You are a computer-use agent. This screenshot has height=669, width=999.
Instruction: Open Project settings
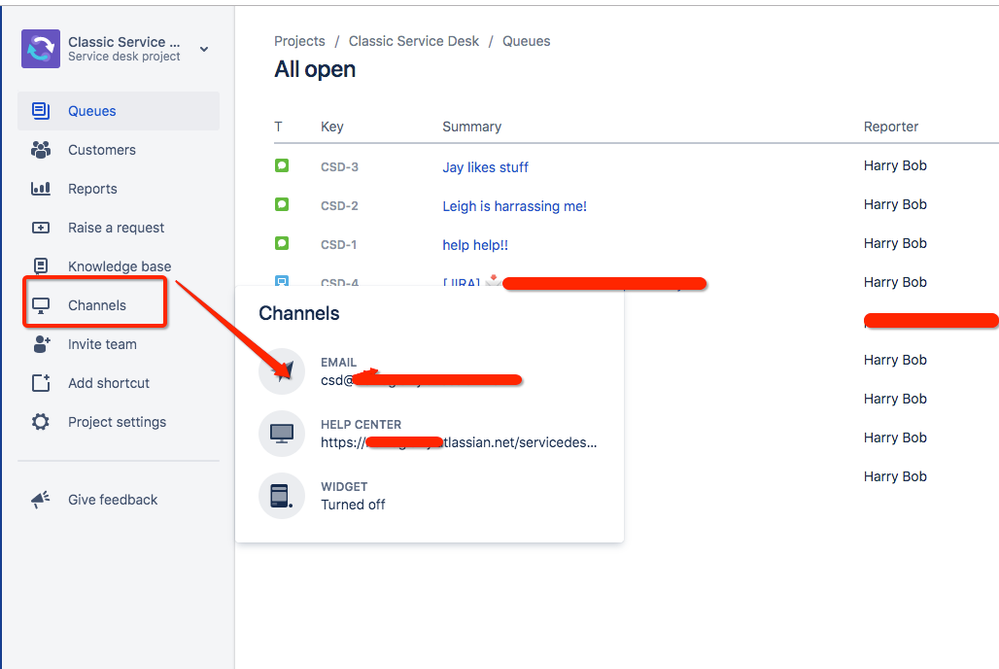119,422
